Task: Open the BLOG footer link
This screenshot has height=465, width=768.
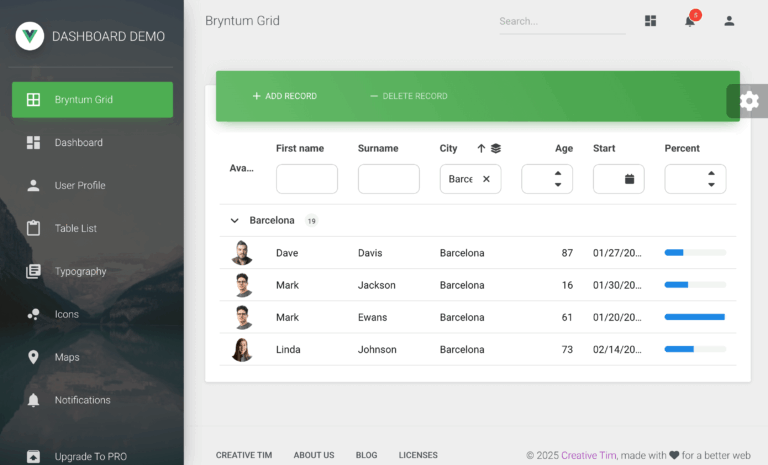Action: [x=366, y=455]
